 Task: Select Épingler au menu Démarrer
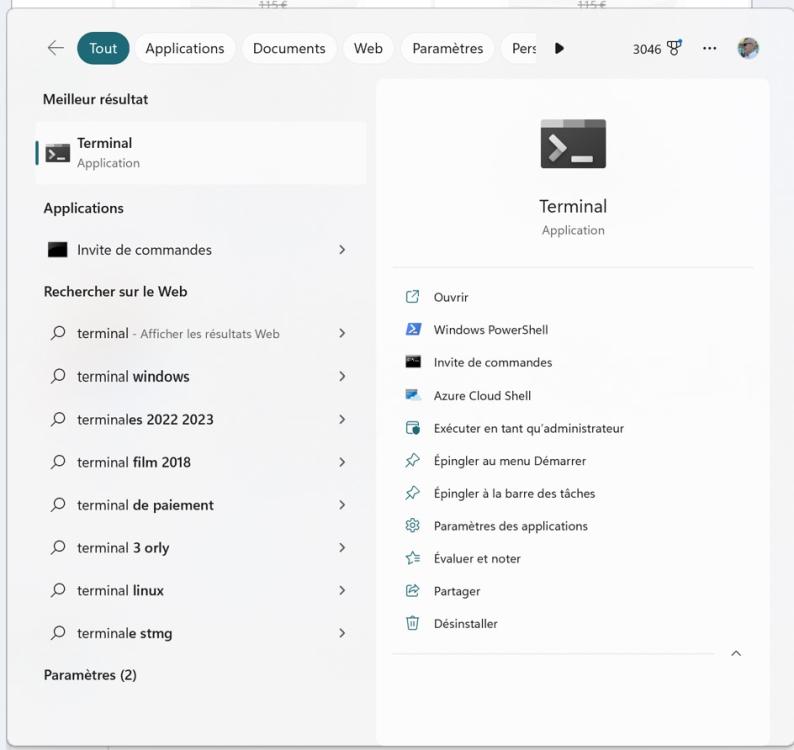click(x=509, y=461)
